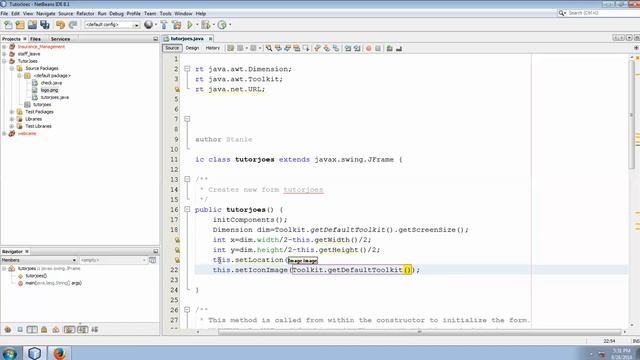Toggle Rectangular Selection icon
This screenshot has height=360, width=640.
[306, 48]
